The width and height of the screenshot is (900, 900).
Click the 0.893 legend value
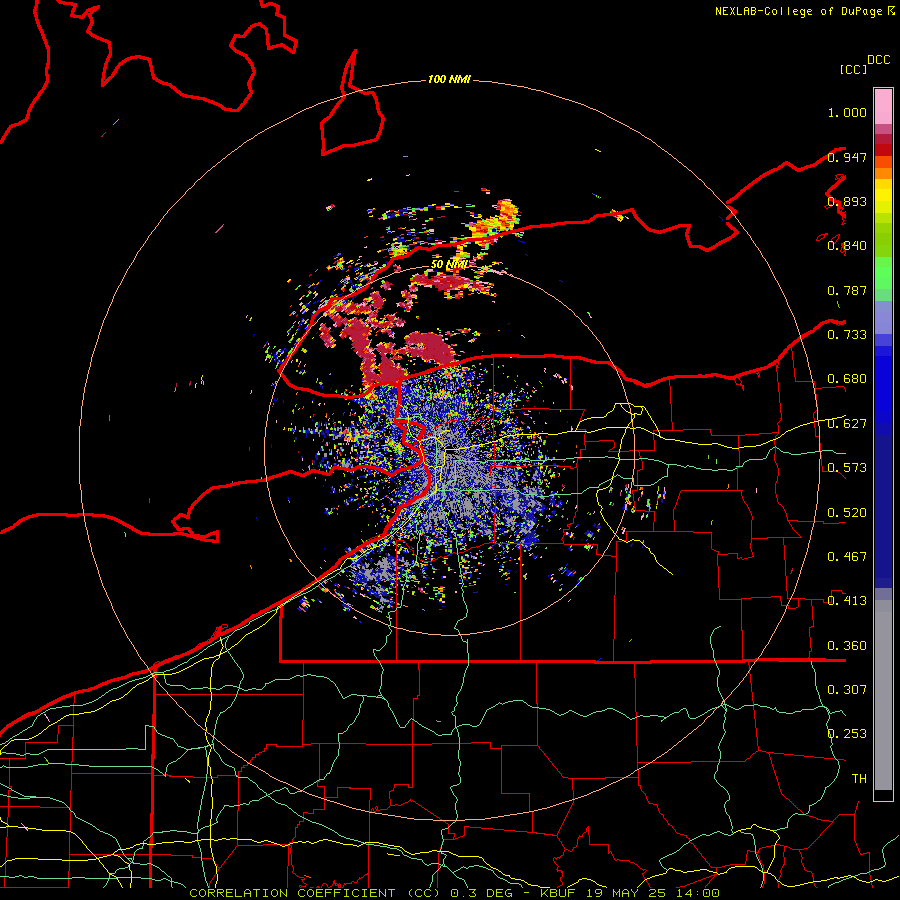pyautogui.click(x=847, y=201)
